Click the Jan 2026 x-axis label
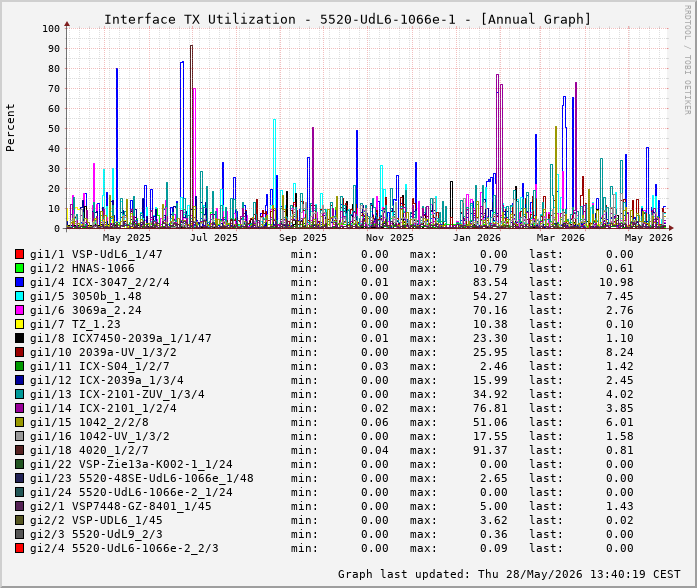 477,238
